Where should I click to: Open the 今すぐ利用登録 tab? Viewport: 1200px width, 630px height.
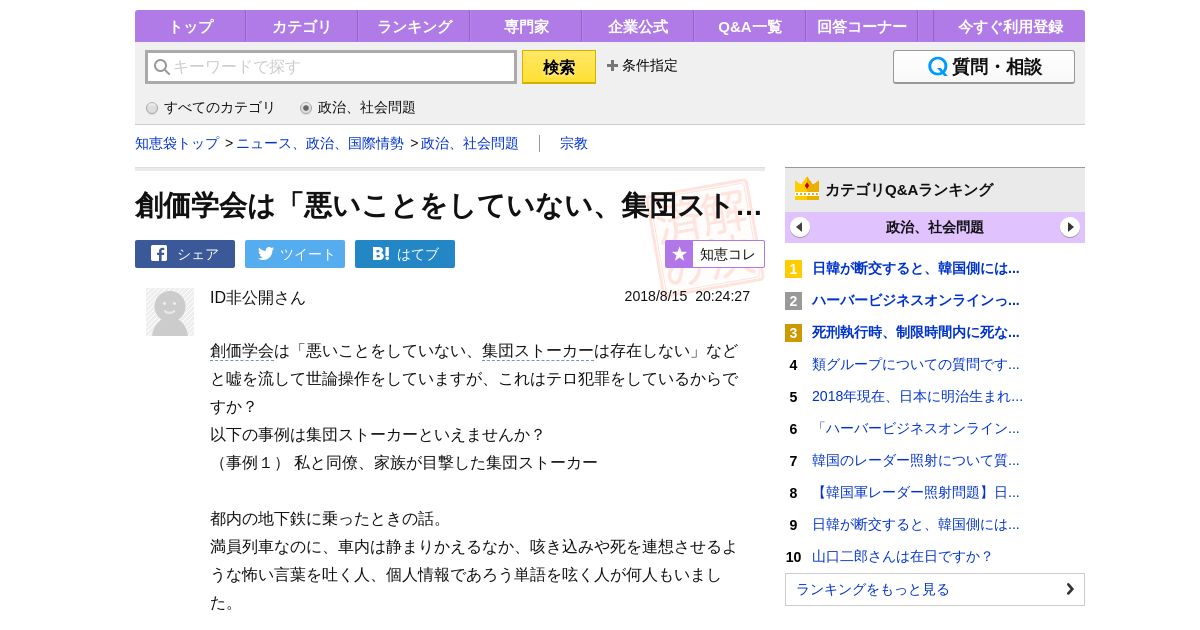click(1010, 27)
